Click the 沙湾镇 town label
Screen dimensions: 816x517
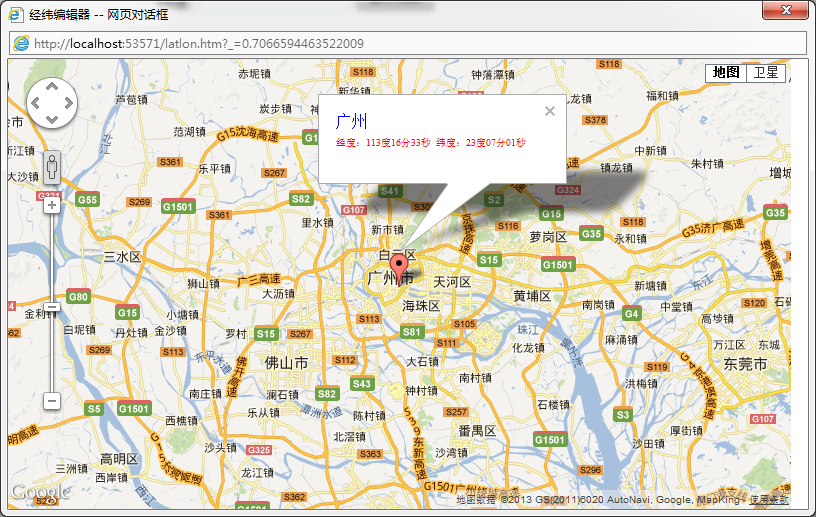click(451, 452)
